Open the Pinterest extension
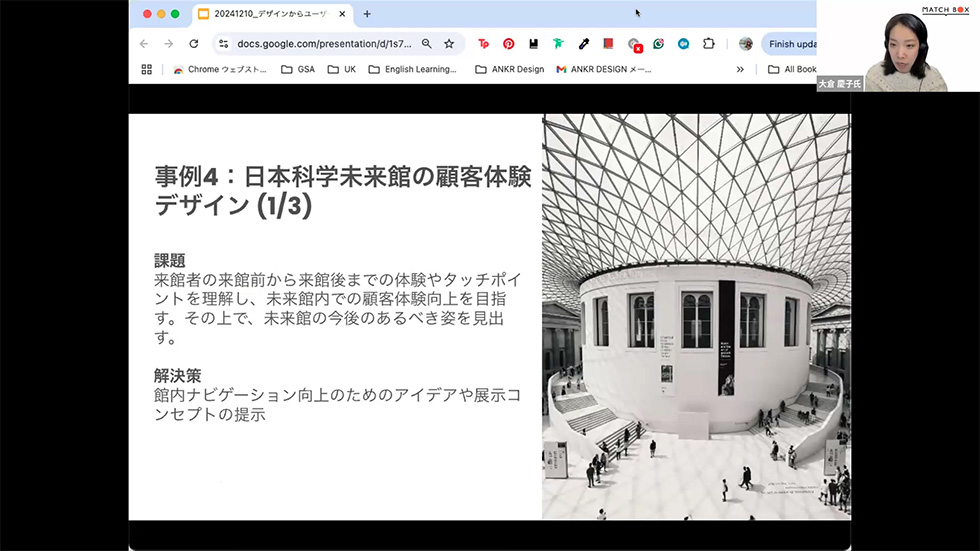This screenshot has width=980, height=551. pos(508,44)
